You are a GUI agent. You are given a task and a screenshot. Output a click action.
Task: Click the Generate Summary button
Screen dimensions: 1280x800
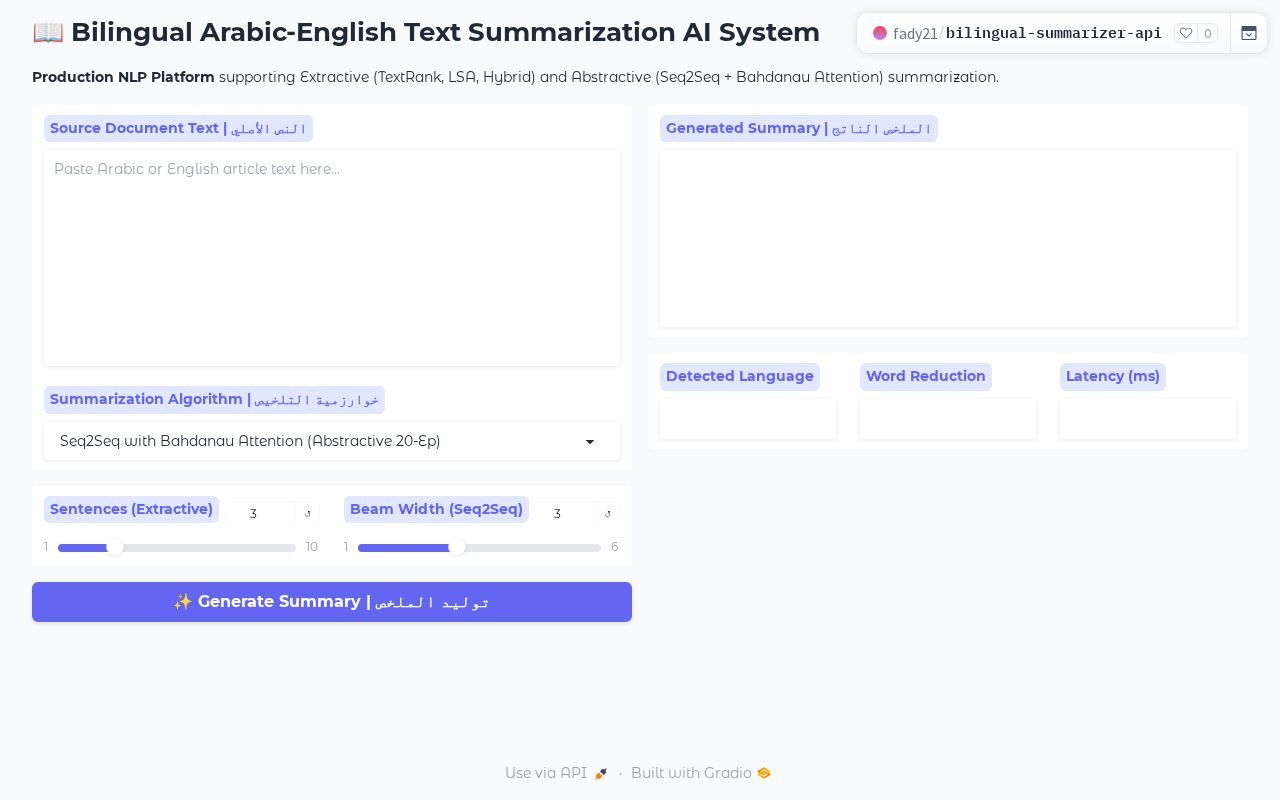tap(332, 602)
